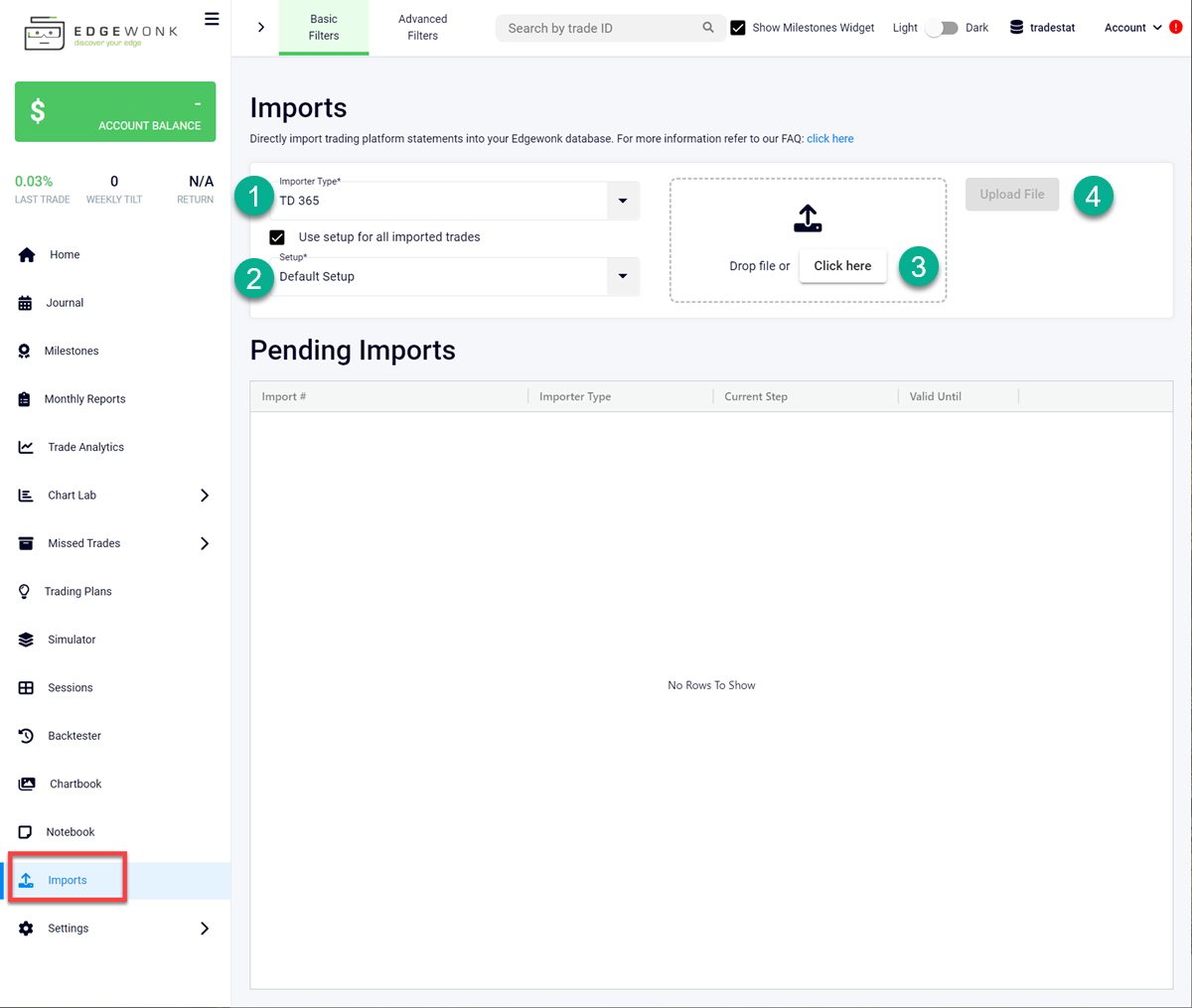Open the tradestat database icon
1192x1008 pixels.
click(1016, 27)
